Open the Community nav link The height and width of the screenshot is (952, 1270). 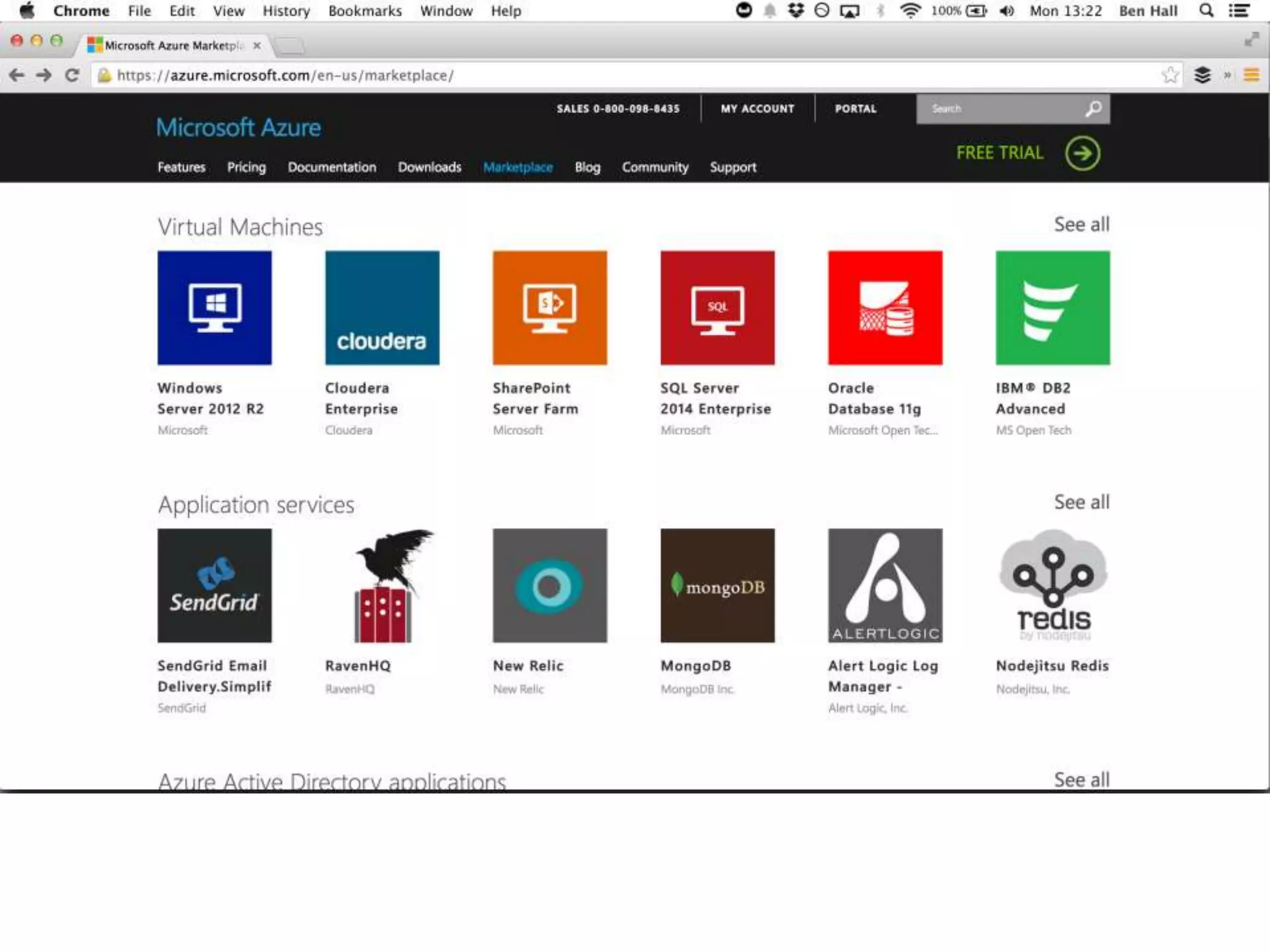pos(655,167)
